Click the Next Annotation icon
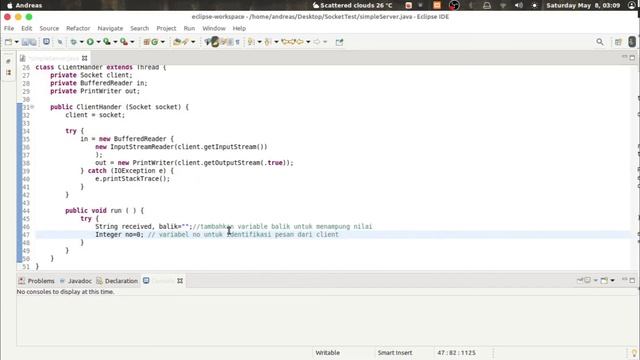This screenshot has width=640, height=360. coord(251,42)
